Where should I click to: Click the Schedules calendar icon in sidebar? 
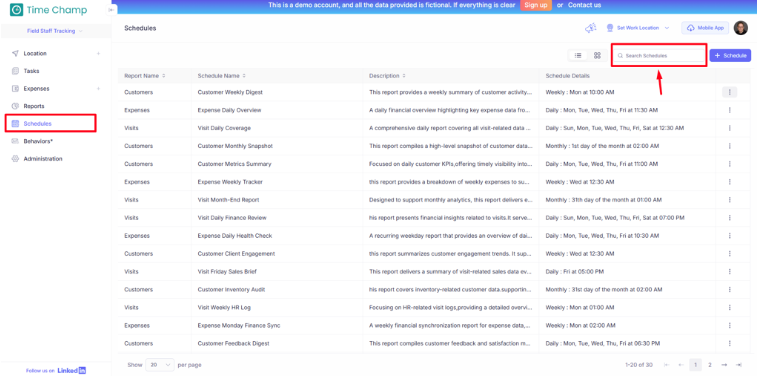pyautogui.click(x=15, y=124)
